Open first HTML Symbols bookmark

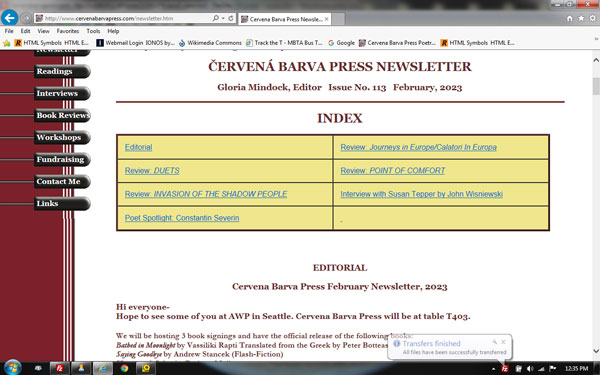[x=52, y=43]
